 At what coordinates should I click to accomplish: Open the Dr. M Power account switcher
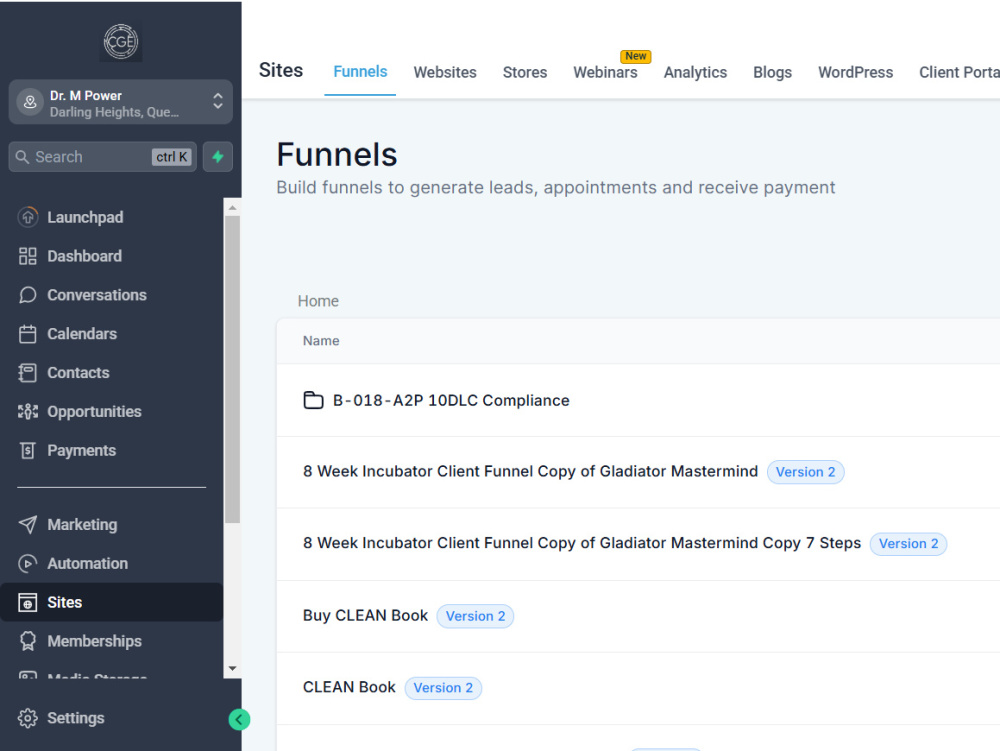[121, 102]
